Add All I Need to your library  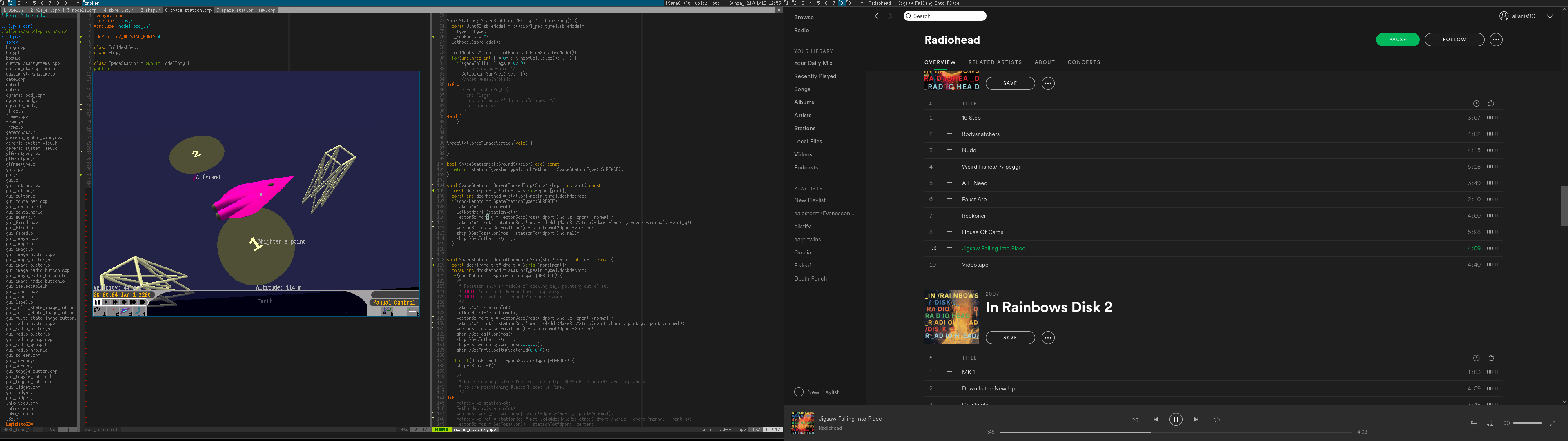(948, 183)
